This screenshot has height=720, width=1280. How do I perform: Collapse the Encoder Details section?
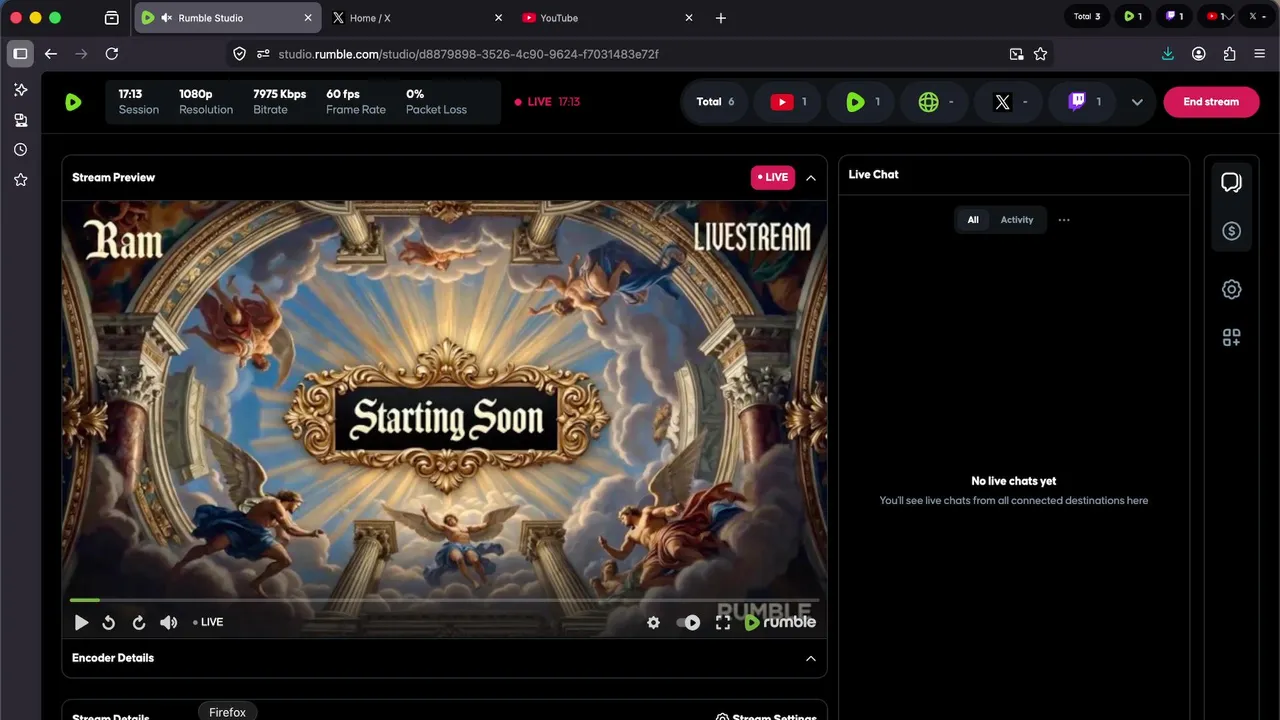click(x=811, y=658)
